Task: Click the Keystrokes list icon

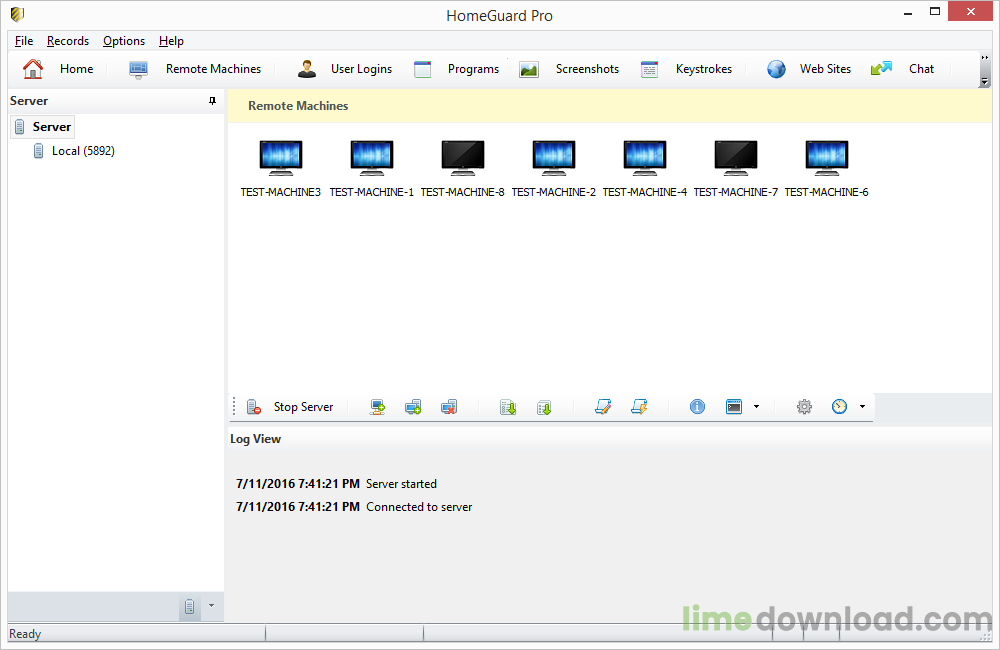Action: [649, 70]
